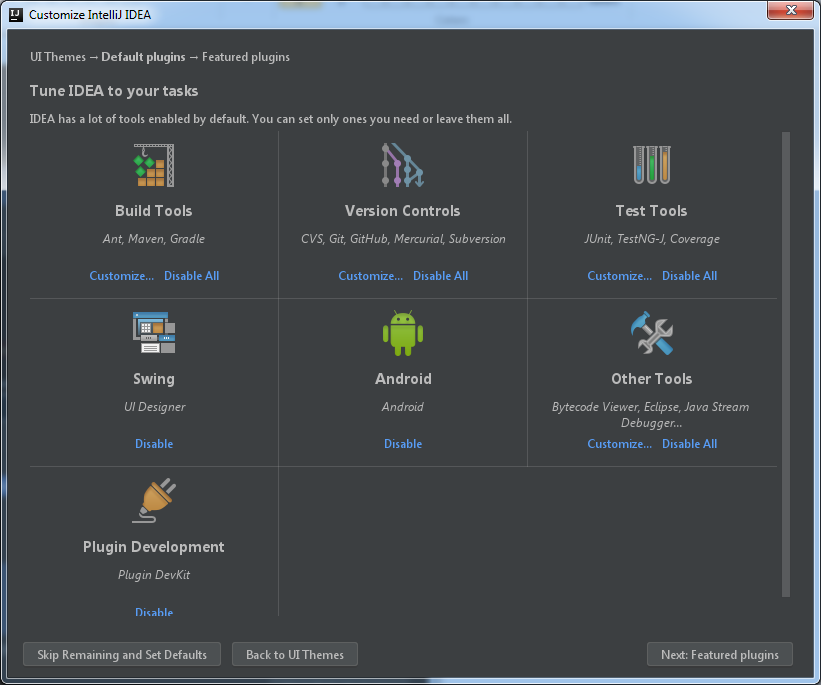Disable all Version Controls plugins

(441, 276)
